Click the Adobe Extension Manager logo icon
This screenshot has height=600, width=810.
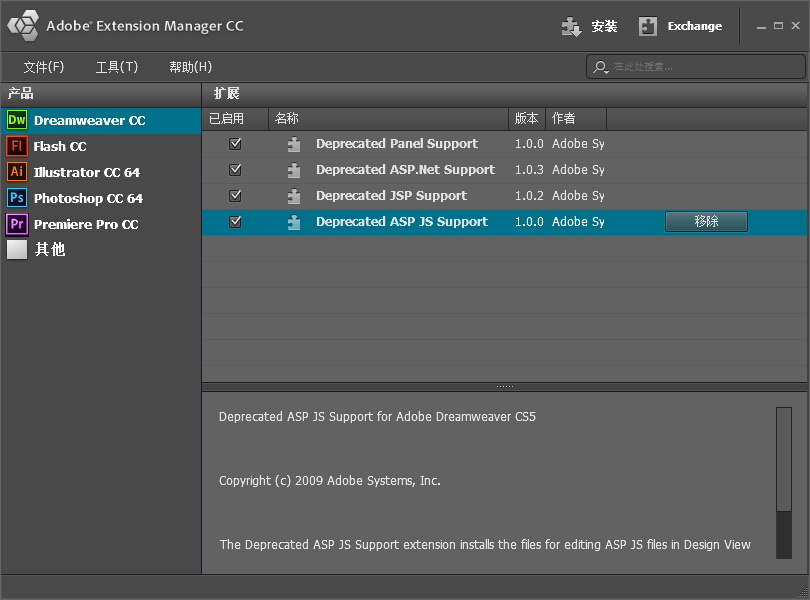tap(23, 25)
